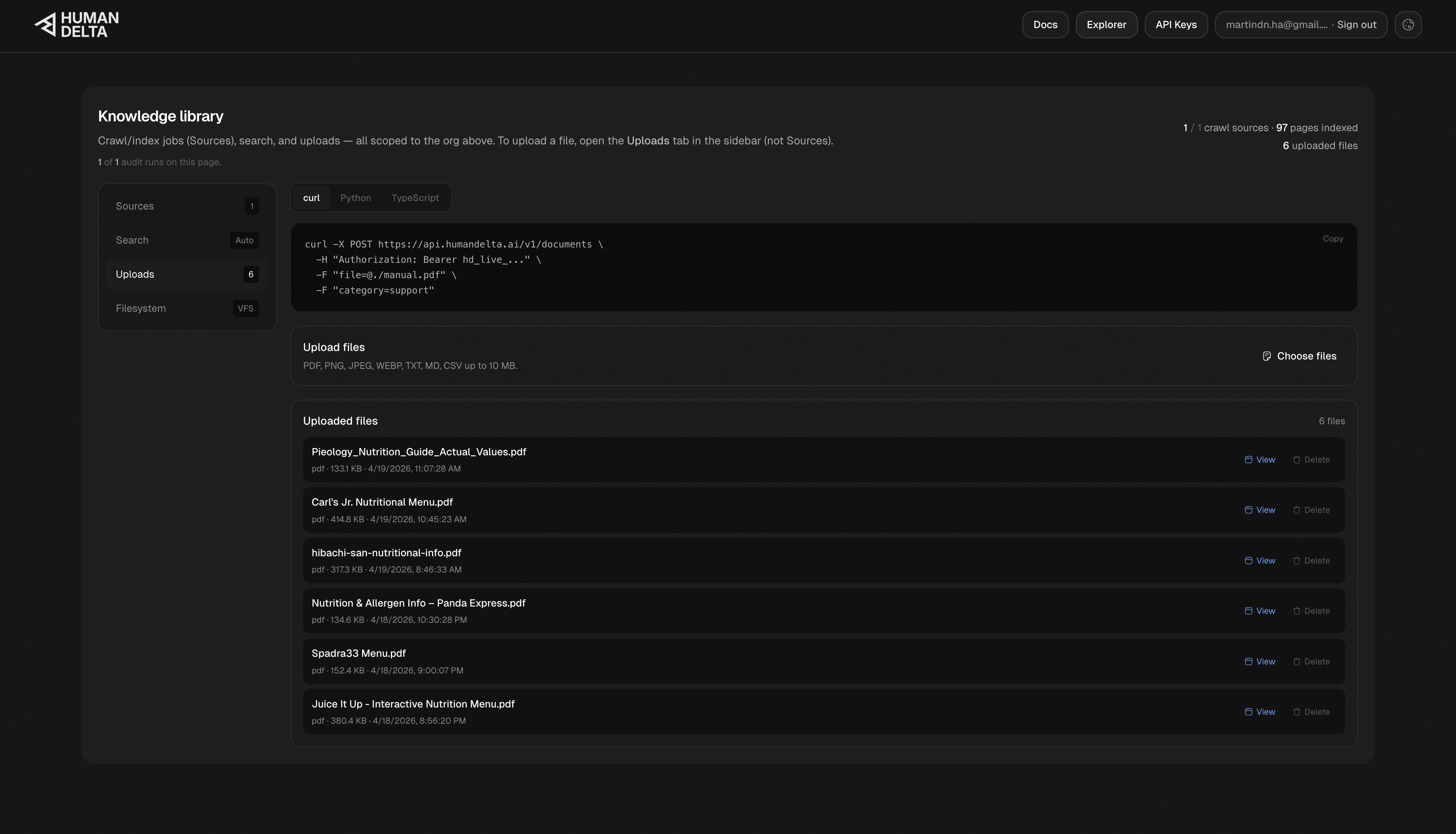Copy the curl code snippet
The width and height of the screenshot is (1456, 834).
coord(1333,239)
